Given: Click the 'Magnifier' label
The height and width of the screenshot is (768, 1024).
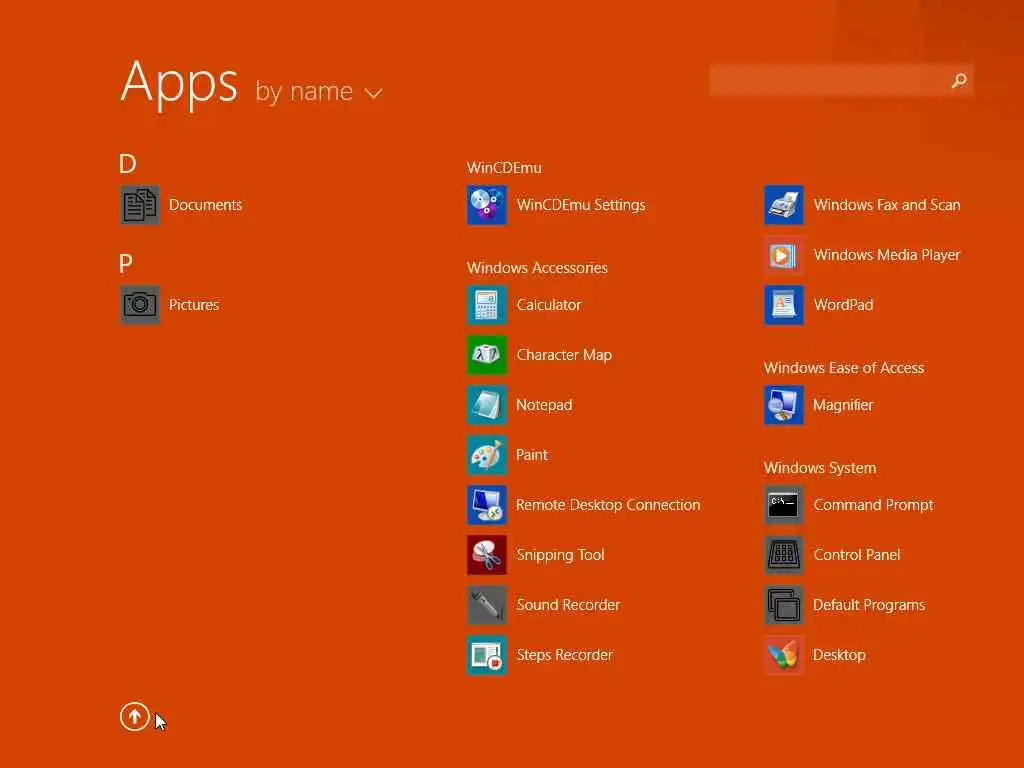Looking at the screenshot, I should tap(842, 405).
